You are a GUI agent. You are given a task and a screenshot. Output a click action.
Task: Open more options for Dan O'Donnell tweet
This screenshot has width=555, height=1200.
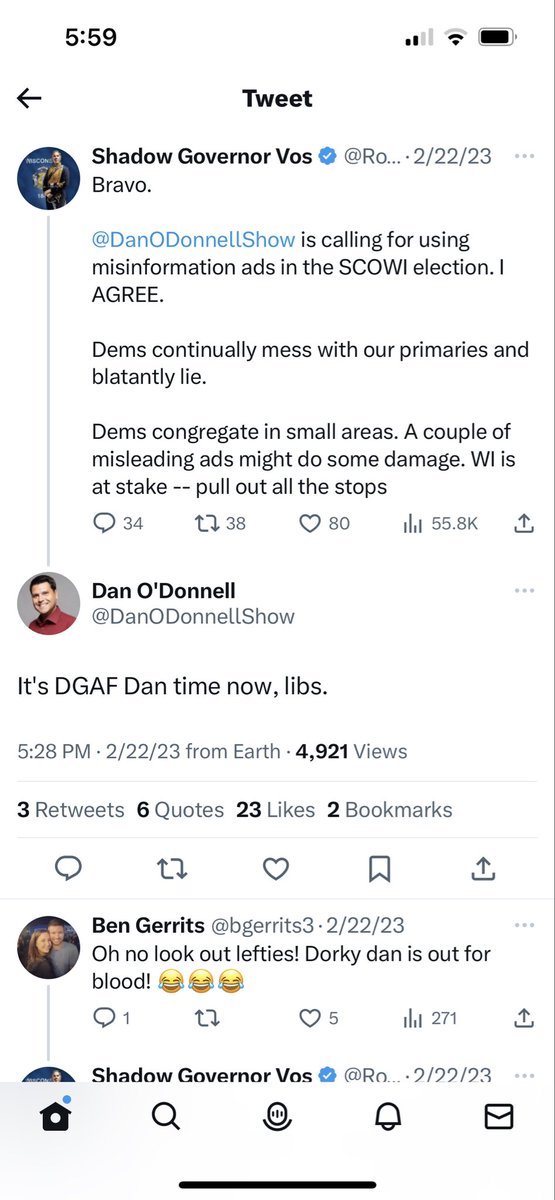524,591
